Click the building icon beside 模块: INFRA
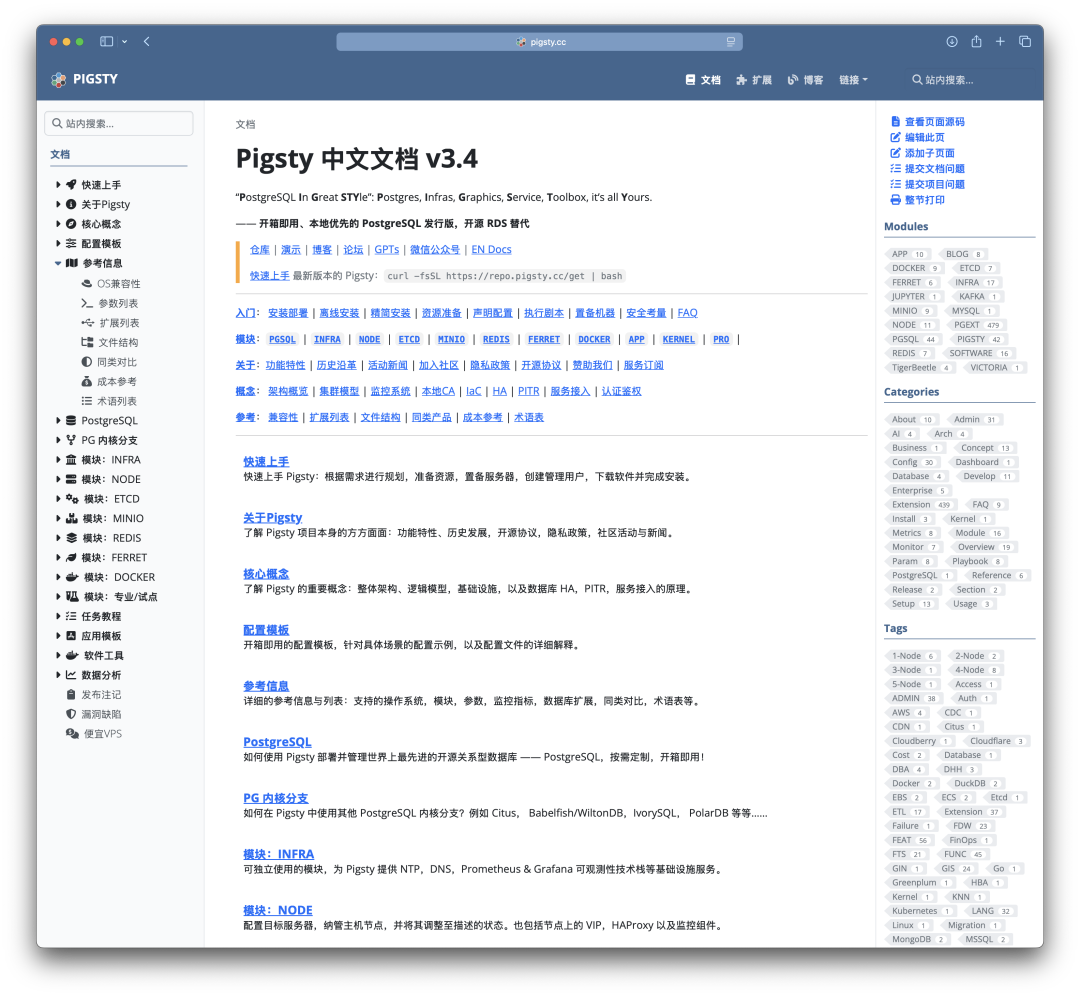 point(71,459)
